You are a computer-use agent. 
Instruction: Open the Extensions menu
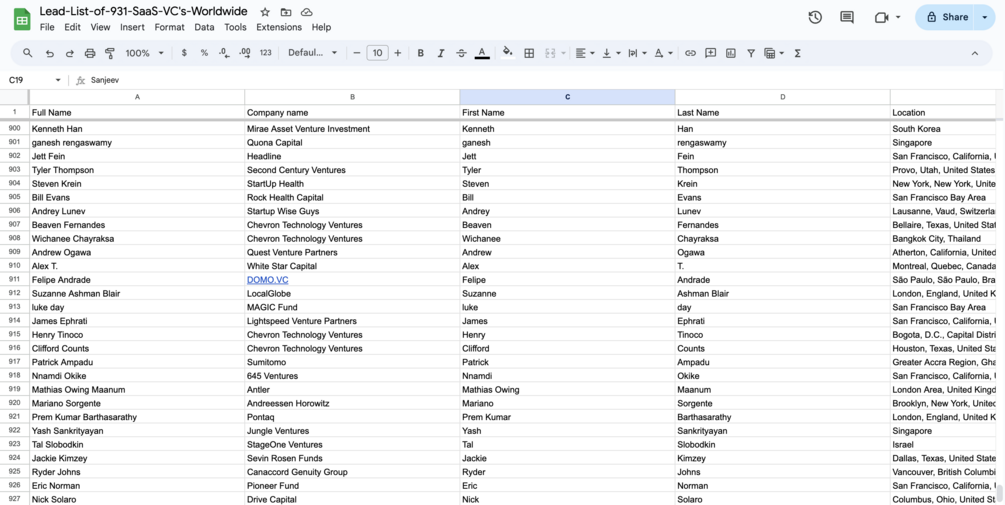[x=279, y=27]
